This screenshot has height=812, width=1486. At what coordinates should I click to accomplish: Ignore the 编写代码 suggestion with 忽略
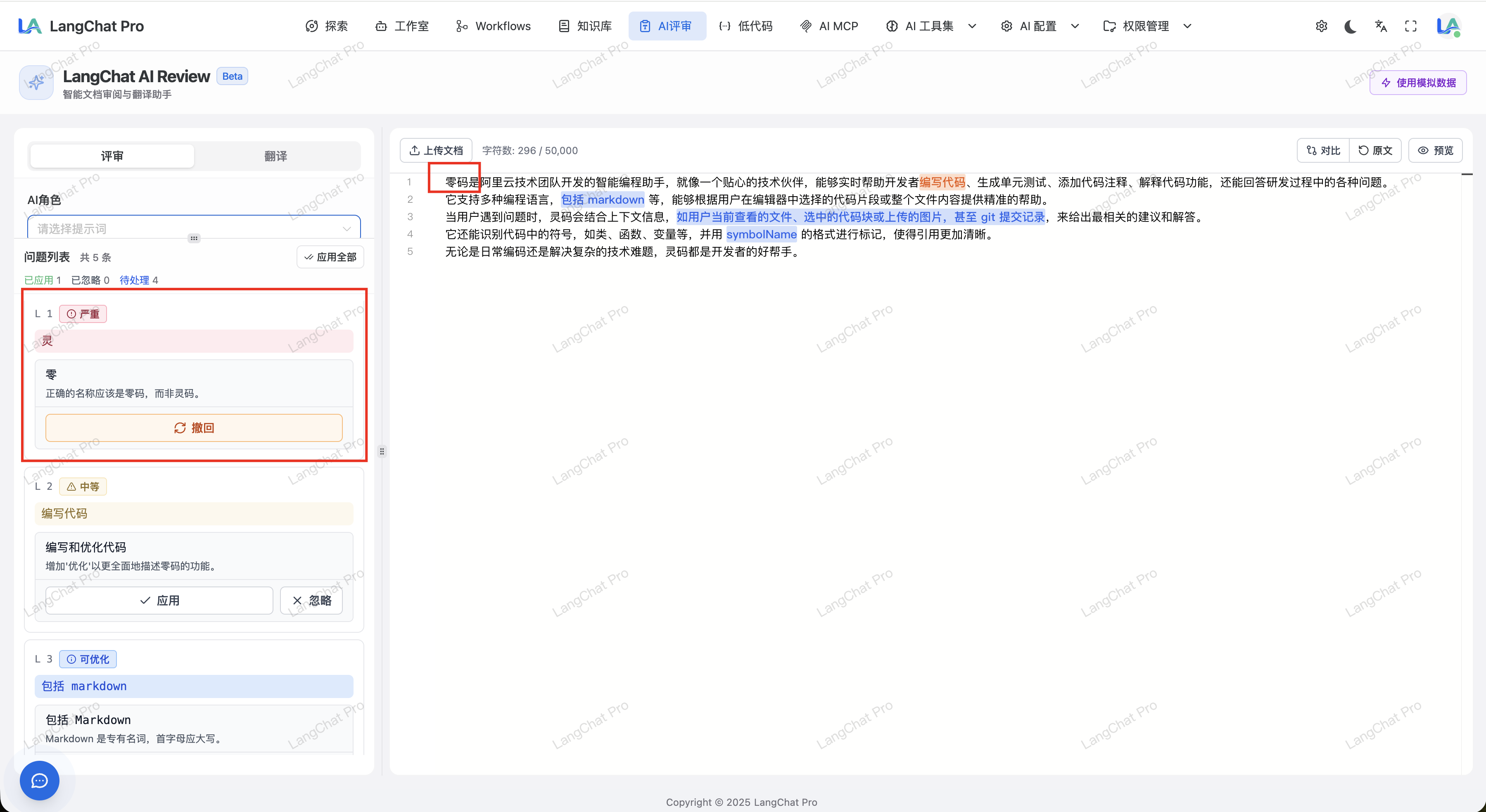click(x=311, y=601)
